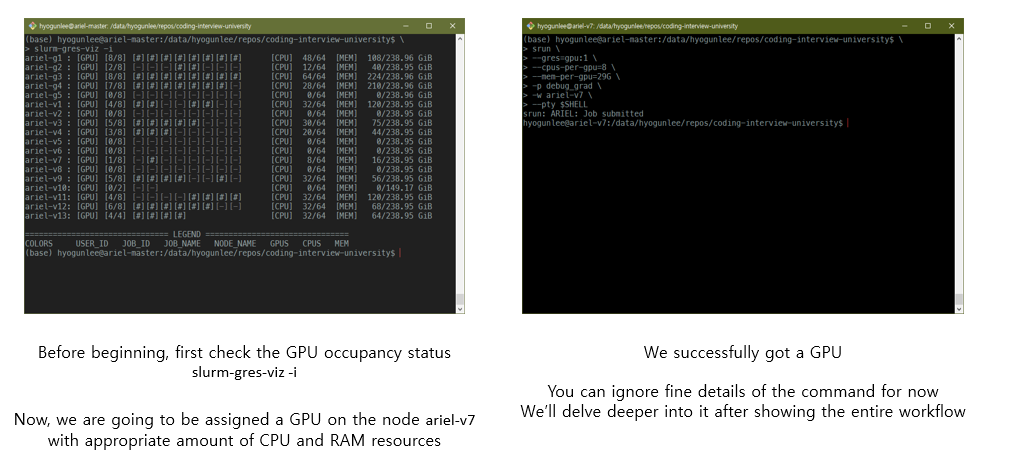Maximize the ariel-v7 terminal window
This screenshot has width=1015, height=457.
[926, 25]
